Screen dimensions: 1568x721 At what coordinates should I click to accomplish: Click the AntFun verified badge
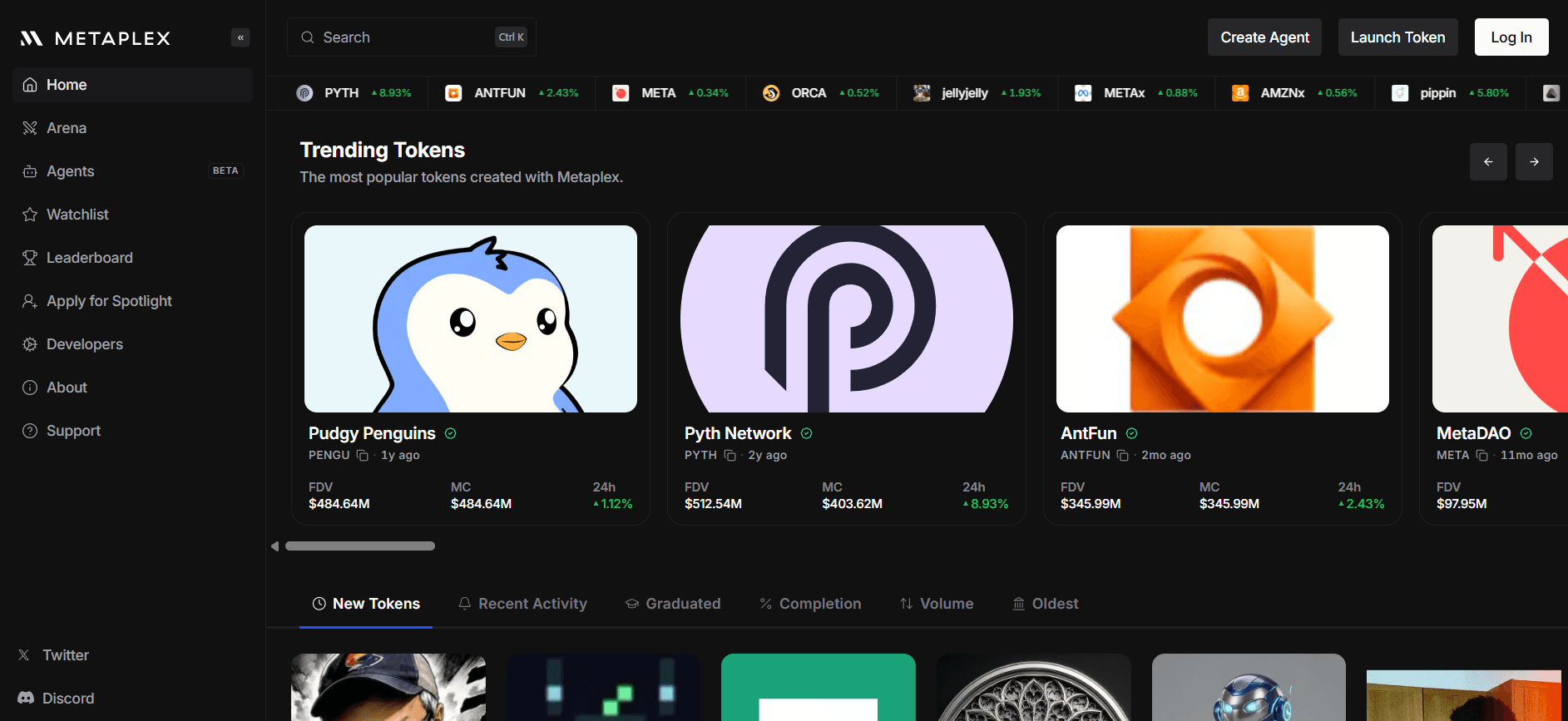(x=1132, y=433)
